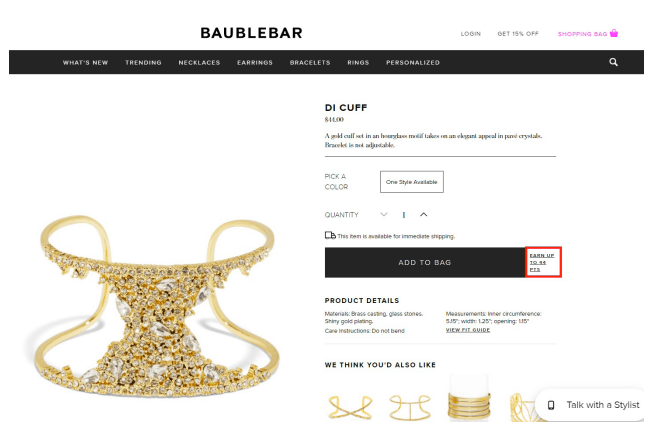The height and width of the screenshot is (447, 662).
Task: Go to What's New section
Action: (x=85, y=62)
